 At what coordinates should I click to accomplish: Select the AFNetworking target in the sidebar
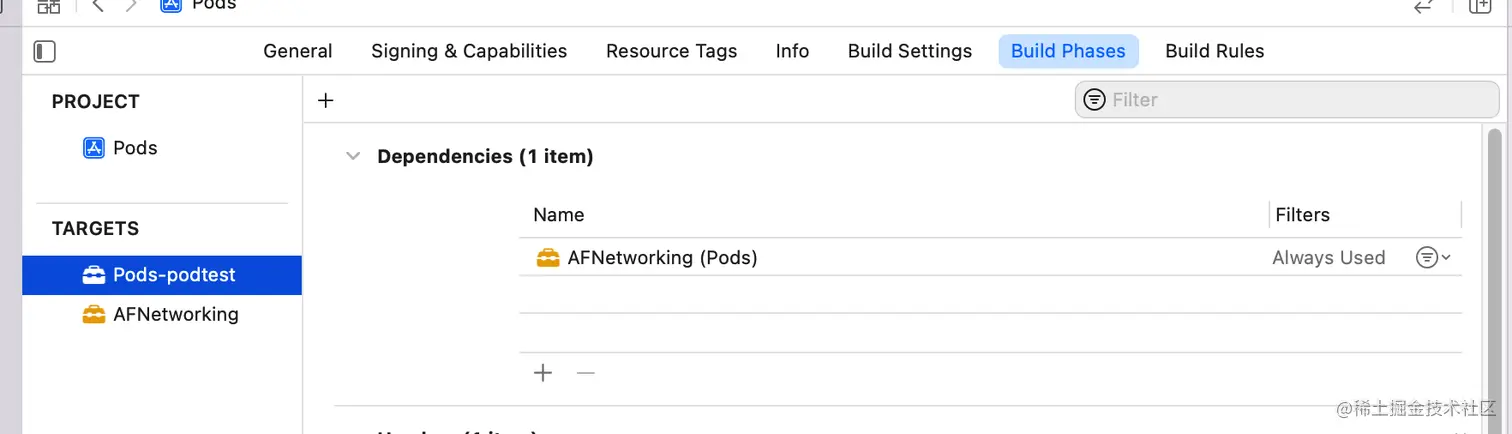click(x=175, y=314)
